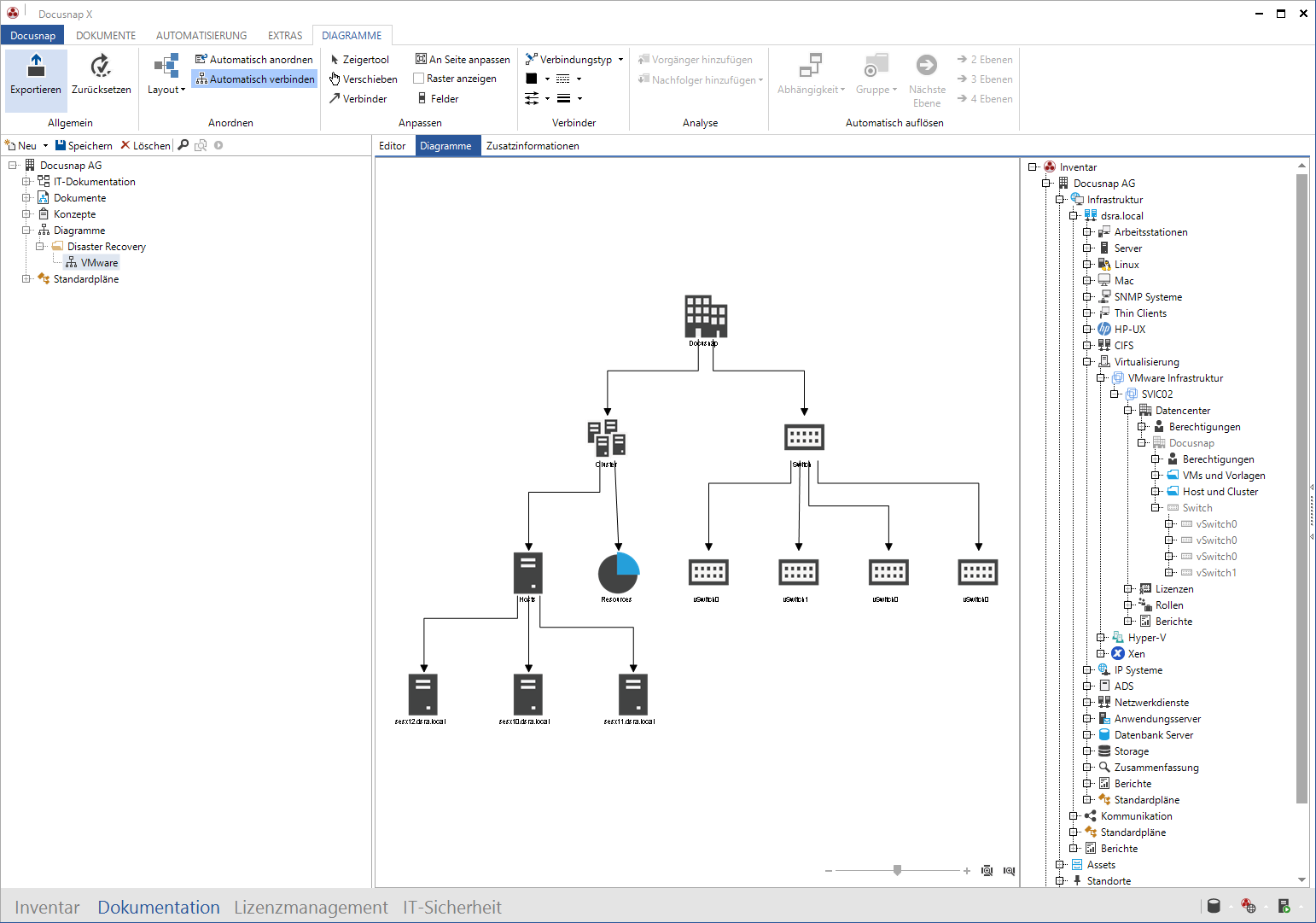Click the zoom in plus button
This screenshot has width=1316, height=923.
click(x=966, y=871)
